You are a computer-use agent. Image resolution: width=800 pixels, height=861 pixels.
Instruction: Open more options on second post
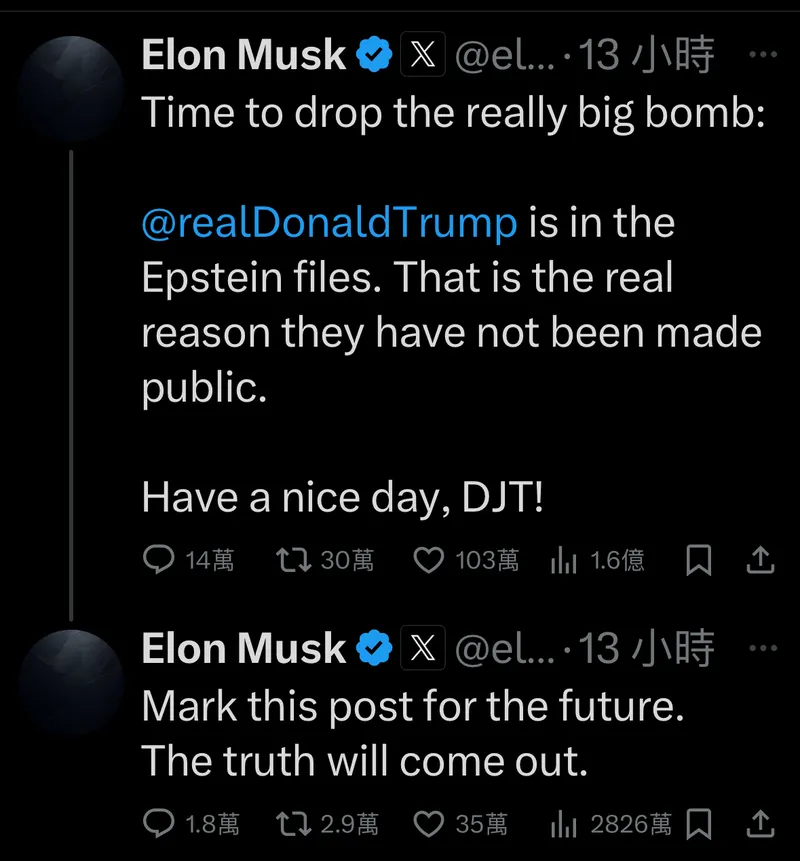pos(762,648)
